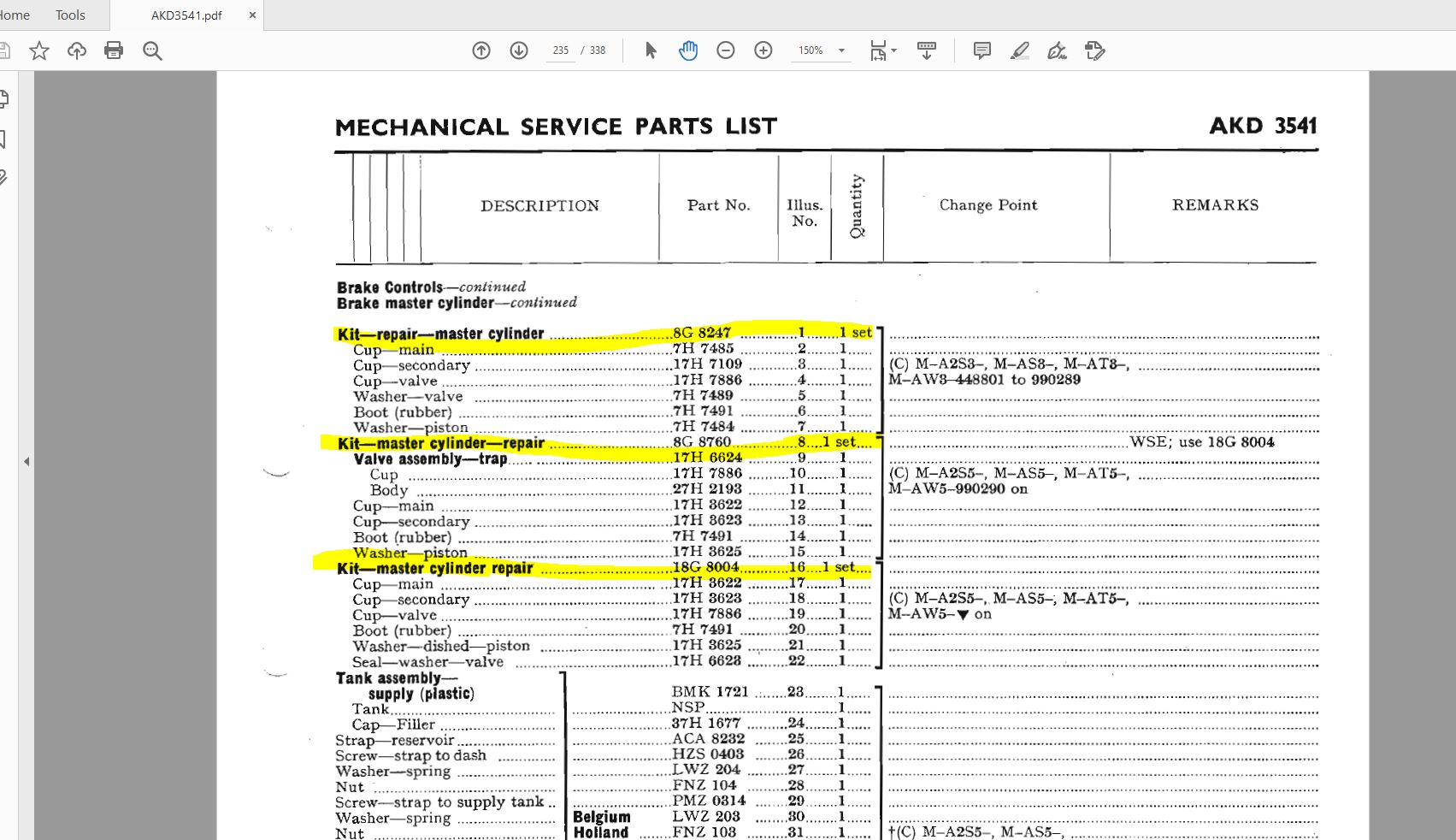
Task: Upload the file with the cloud icon
Action: tap(77, 51)
